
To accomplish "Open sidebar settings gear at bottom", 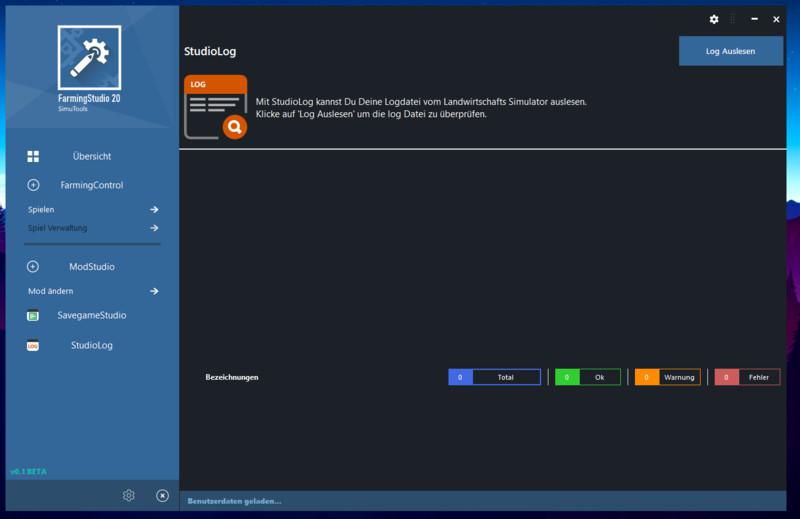I will pos(129,495).
